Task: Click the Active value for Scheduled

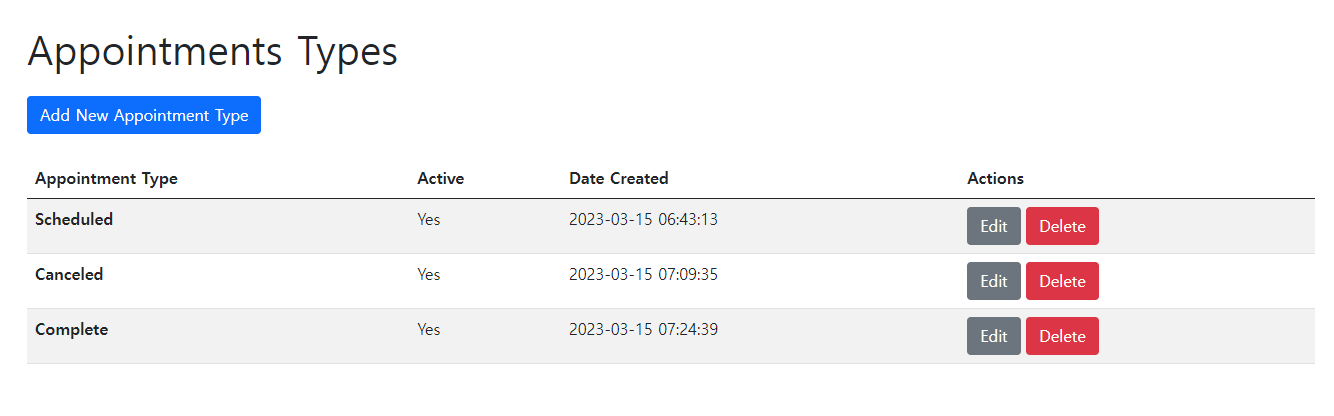Action: click(x=428, y=219)
